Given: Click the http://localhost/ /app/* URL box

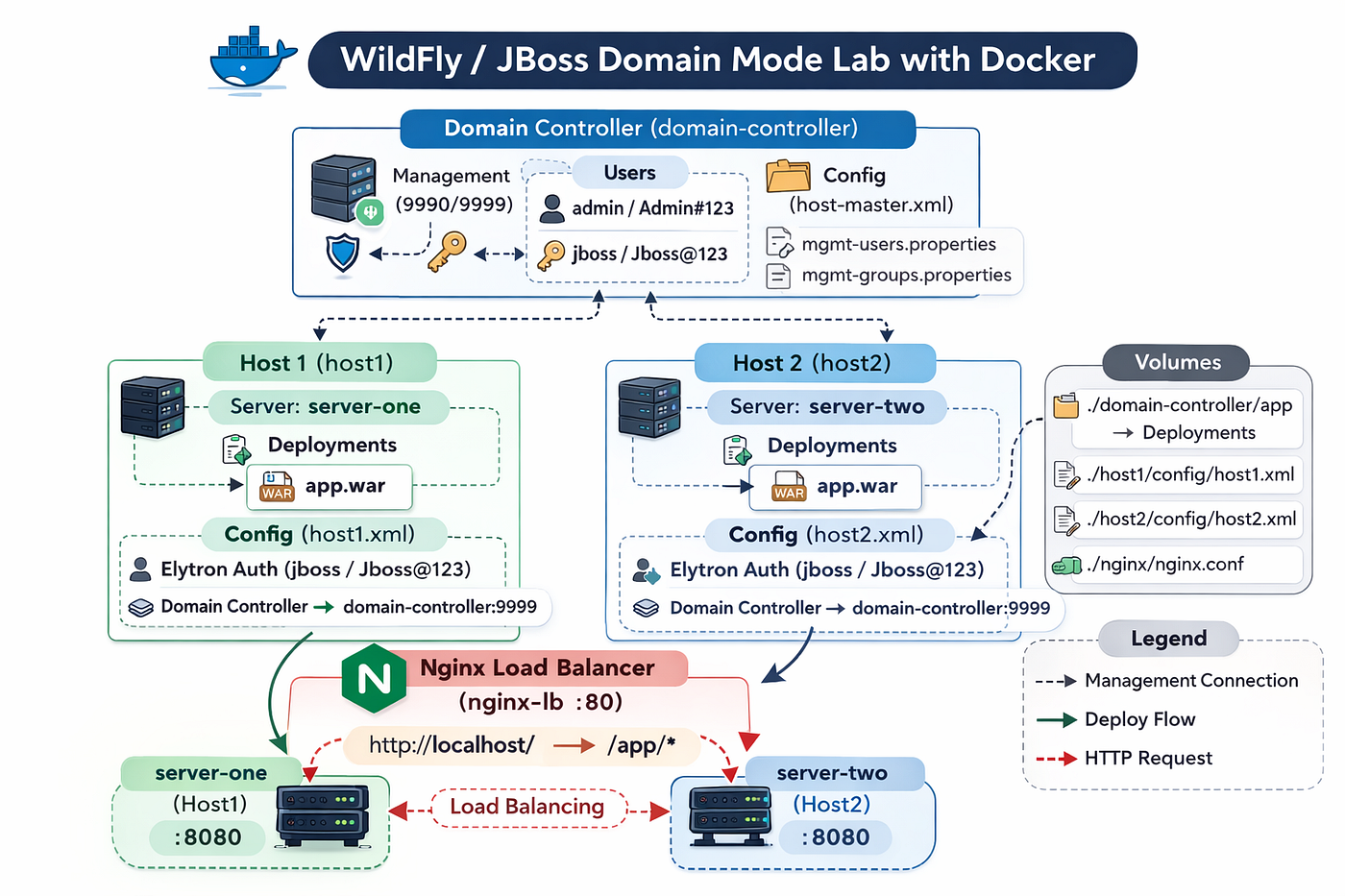Looking at the screenshot, I should click(522, 745).
